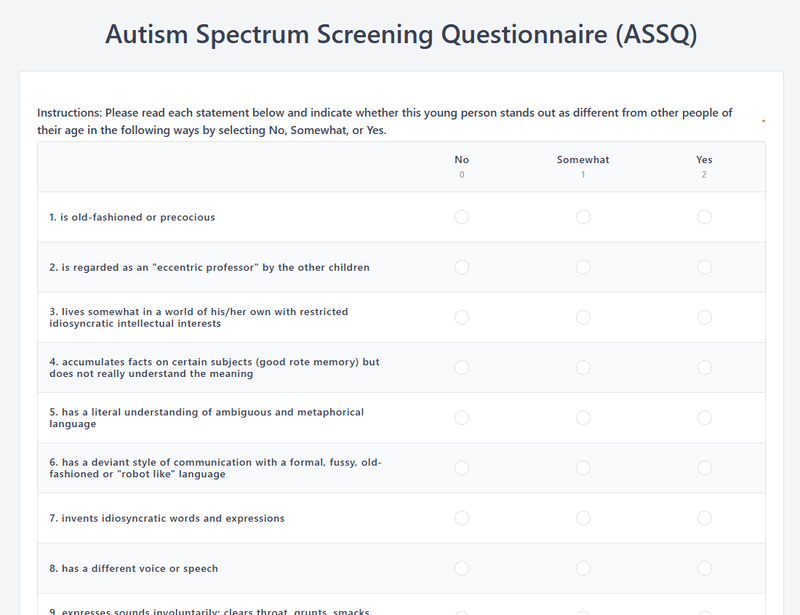Select "Somewhat" for inventing idiosyncratic words
The image size is (800, 615).
pyautogui.click(x=581, y=518)
